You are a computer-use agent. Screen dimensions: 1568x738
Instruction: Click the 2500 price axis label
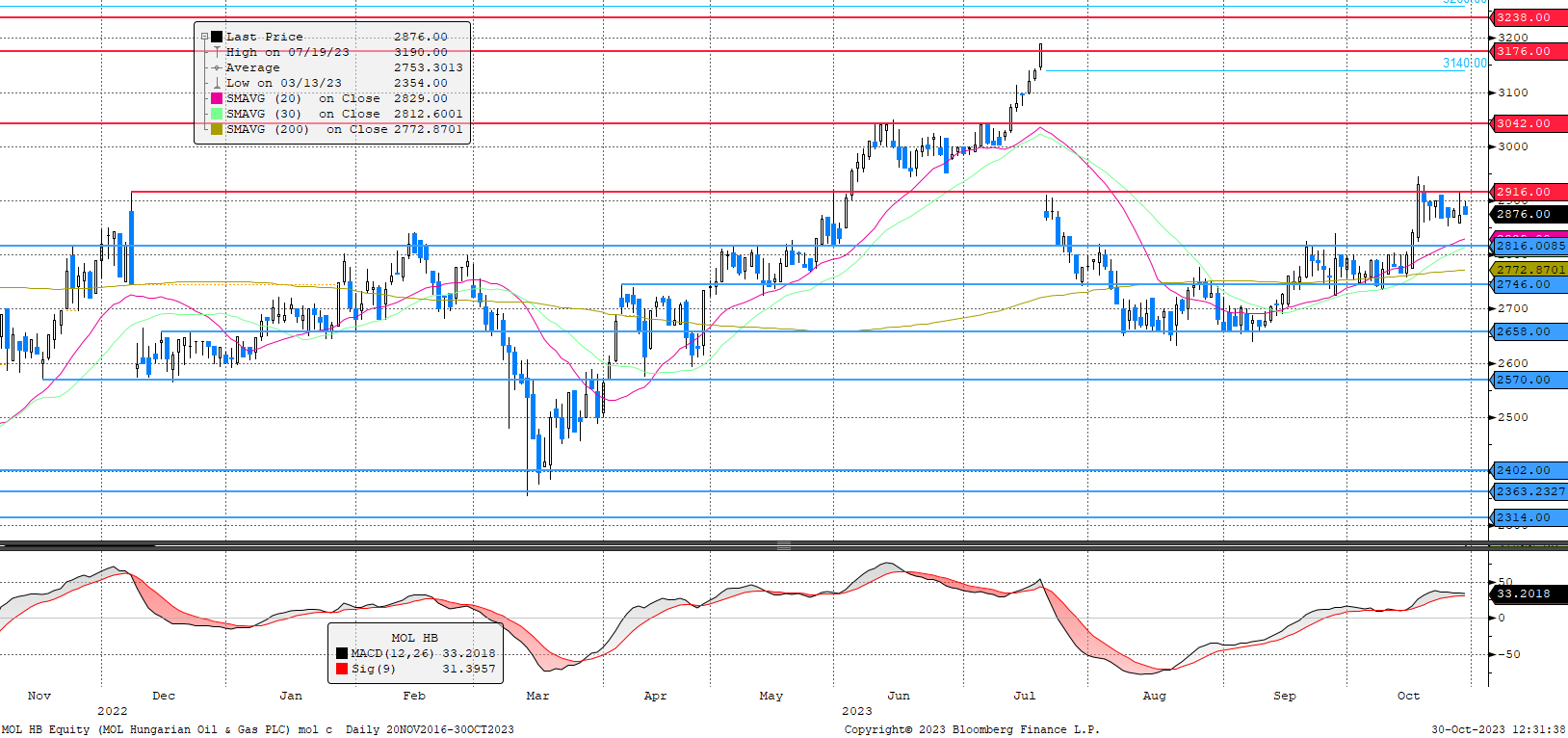1513,417
